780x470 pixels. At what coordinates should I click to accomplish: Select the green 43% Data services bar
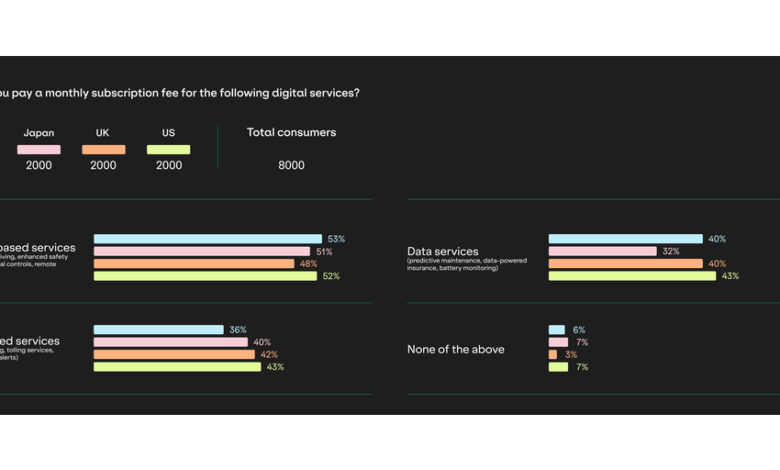632,276
